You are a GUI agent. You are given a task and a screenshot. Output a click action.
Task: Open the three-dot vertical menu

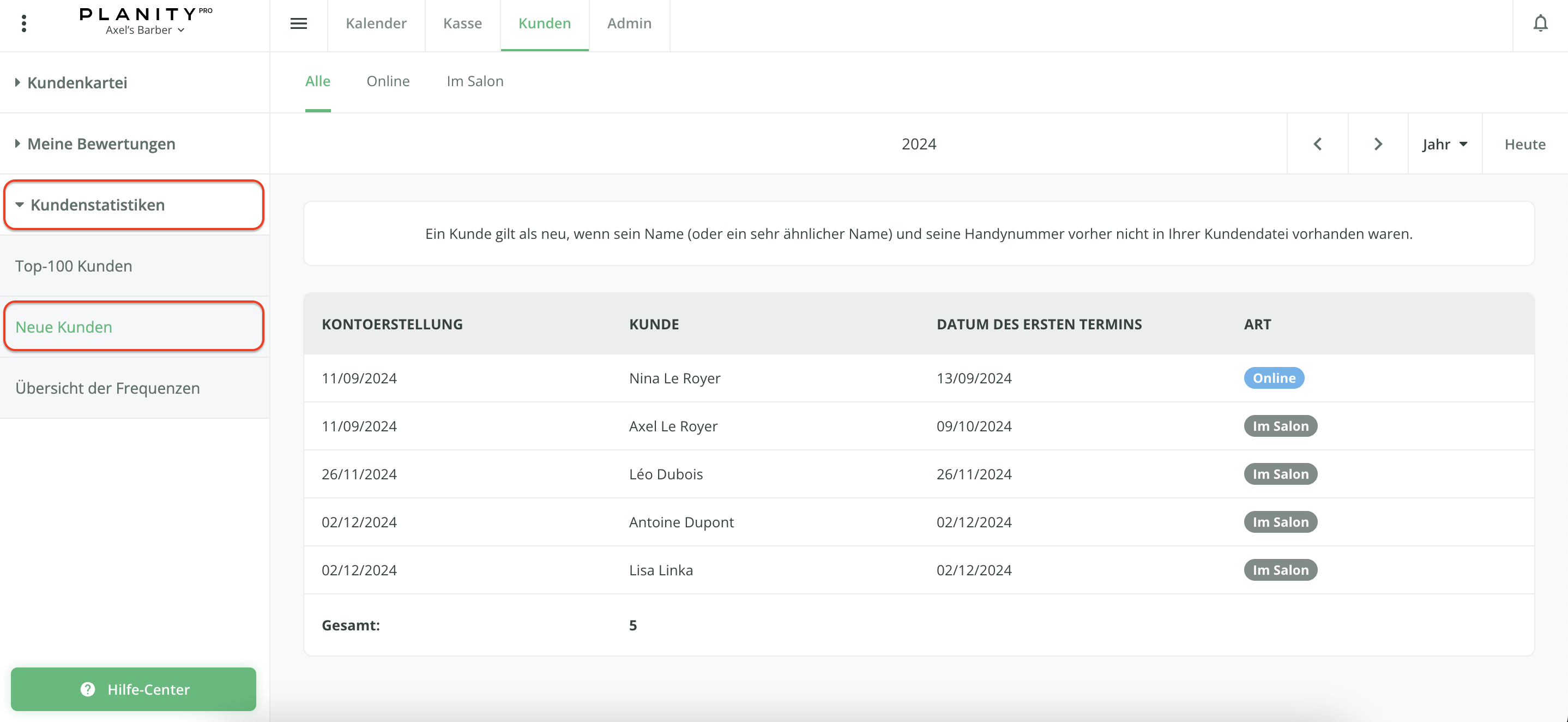(24, 24)
